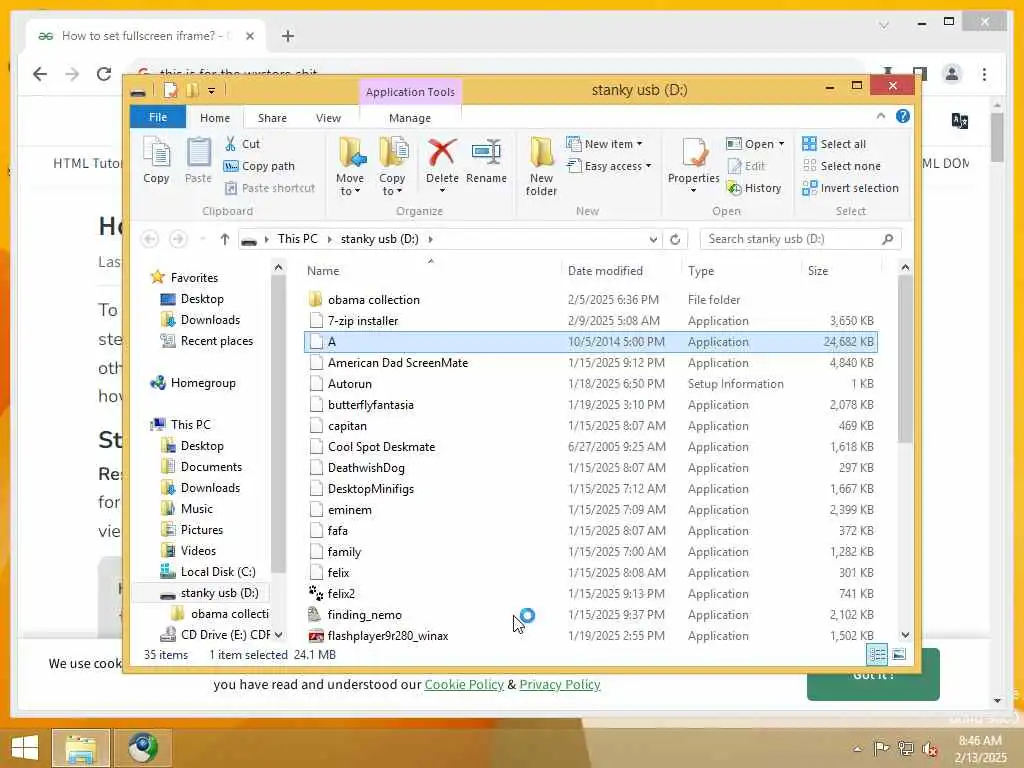The width and height of the screenshot is (1024, 768).
Task: Open the New item dropdown
Action: 604,144
